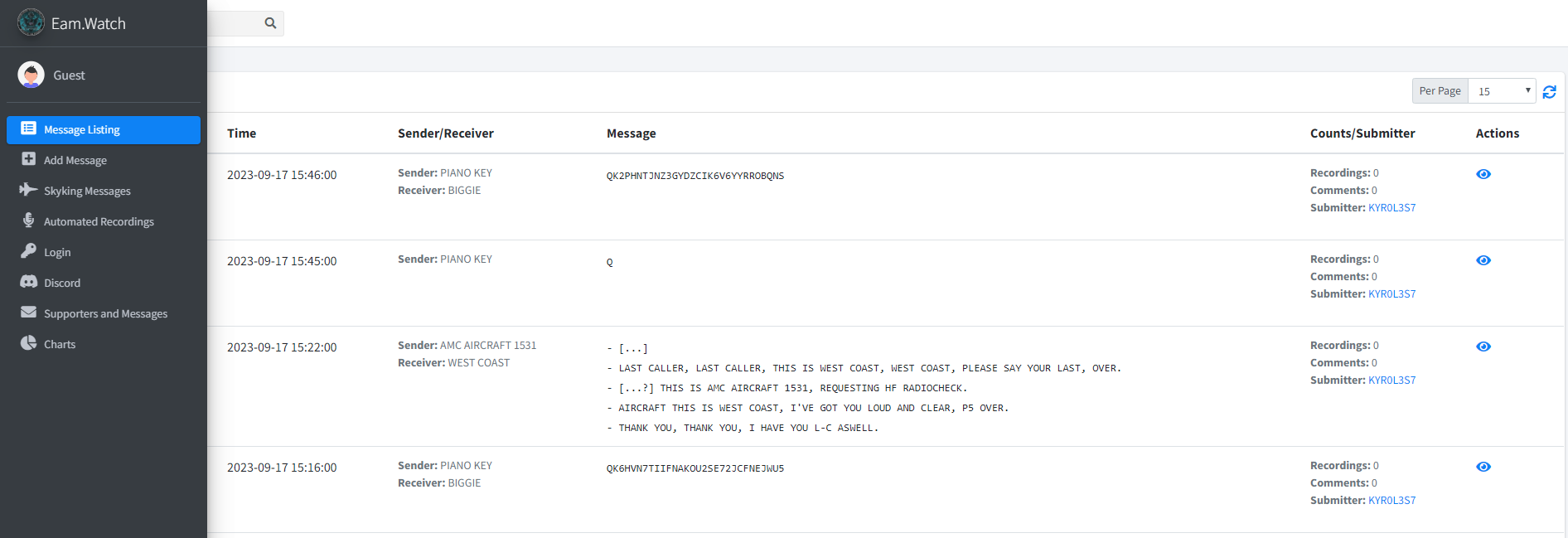Click message text QK6HVN7TIIFNAKOU2SE72JCFNEJWU5
The height and width of the screenshot is (538, 1568).
(695, 468)
